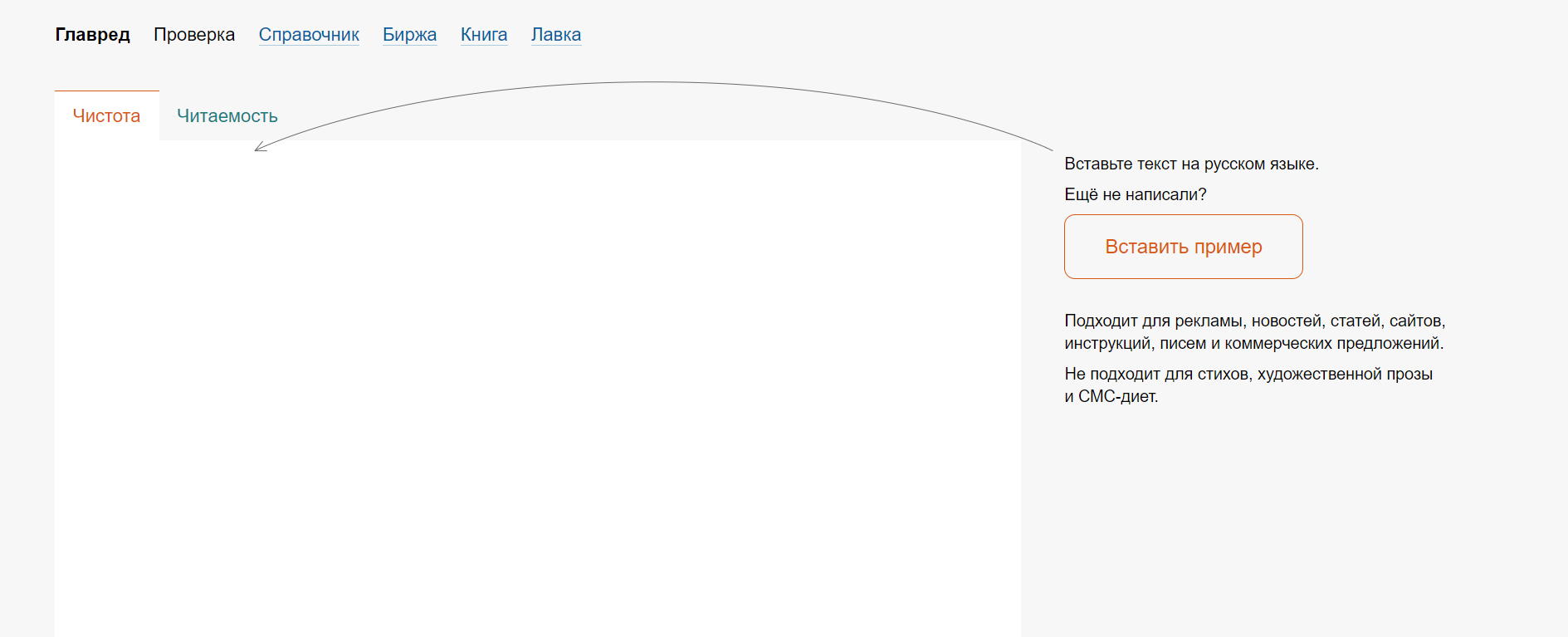1568x637 pixels.
Task: Click the 'Вставьте текст на русском языке' hint
Action: [x=1192, y=164]
